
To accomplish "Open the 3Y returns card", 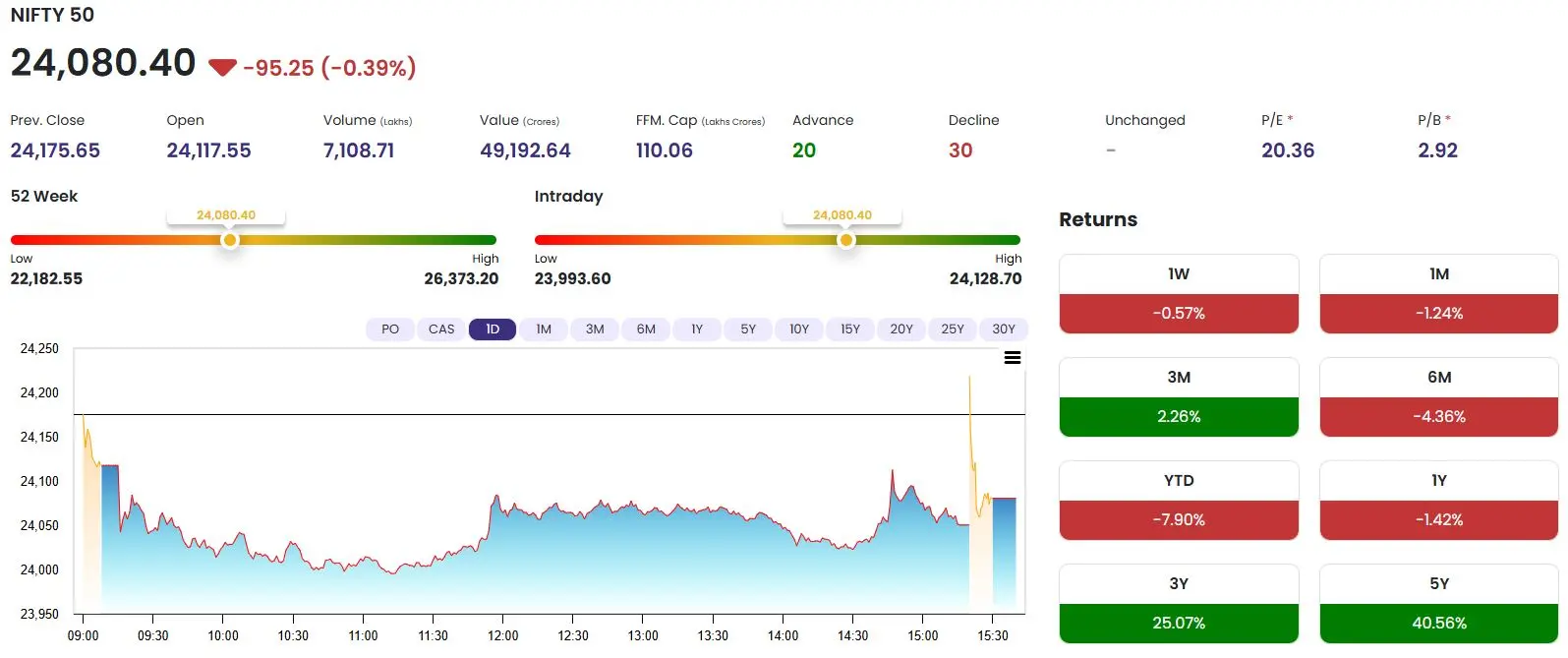I will pos(1179,604).
